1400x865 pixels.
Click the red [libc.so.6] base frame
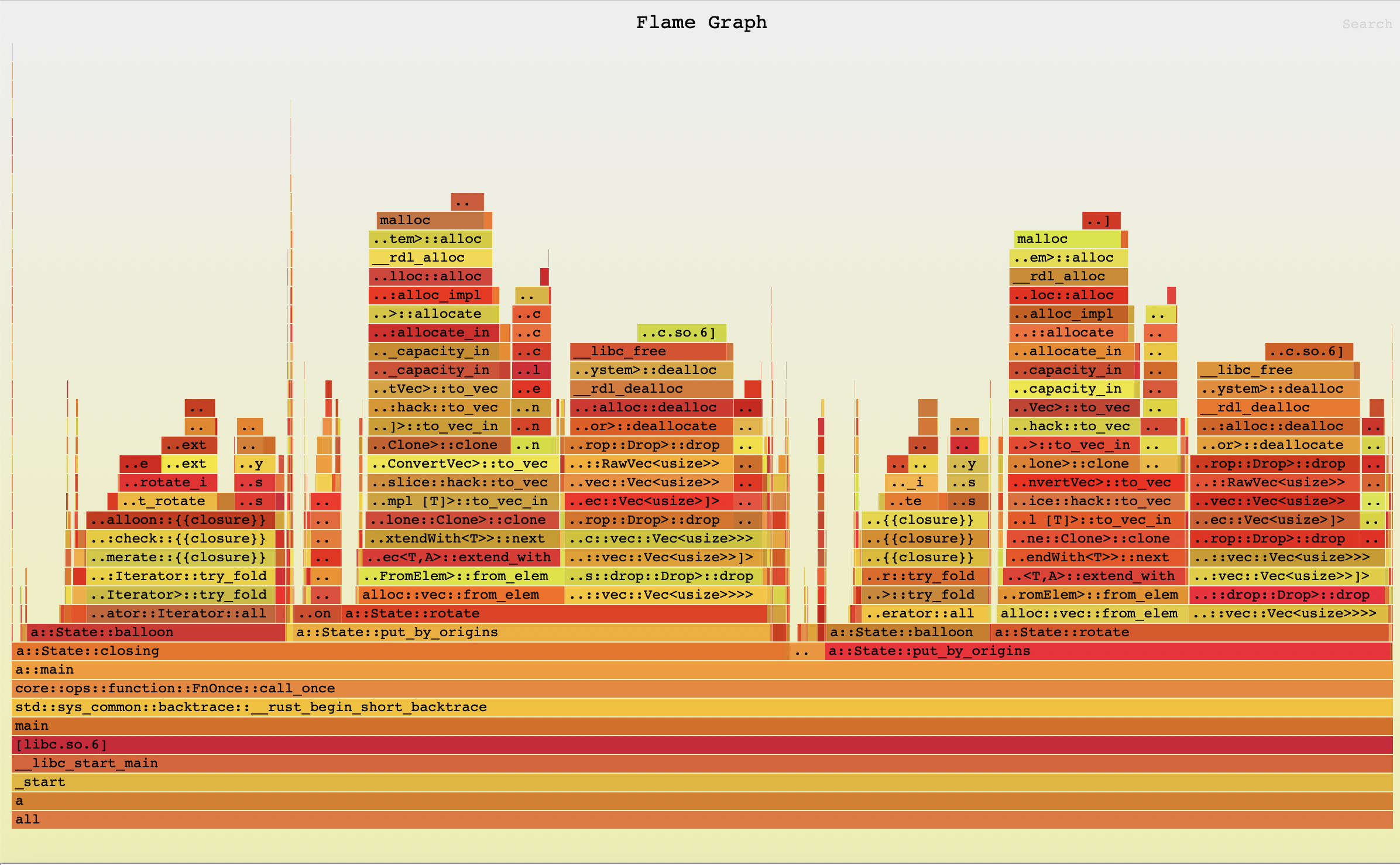tap(701, 744)
